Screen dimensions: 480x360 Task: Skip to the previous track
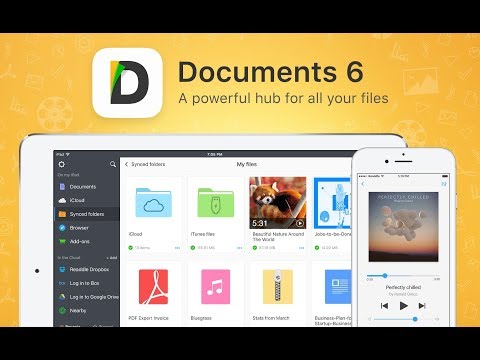pyautogui.click(x=384, y=305)
